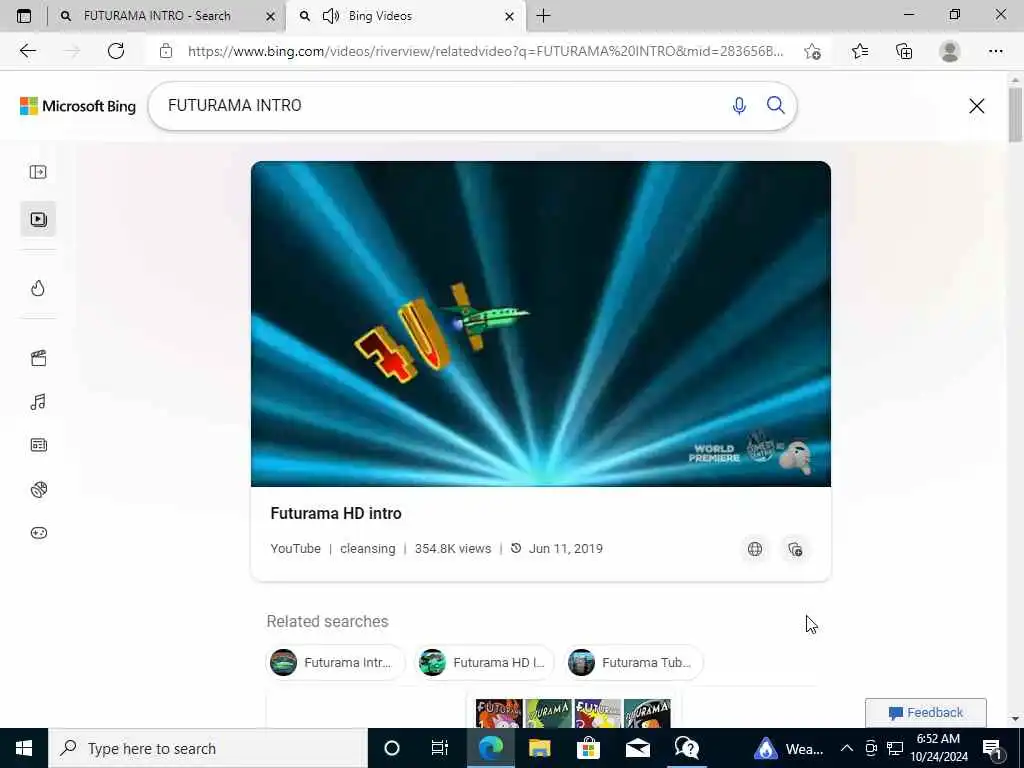
Task: Open File Explorer from the taskbar
Action: (539, 748)
